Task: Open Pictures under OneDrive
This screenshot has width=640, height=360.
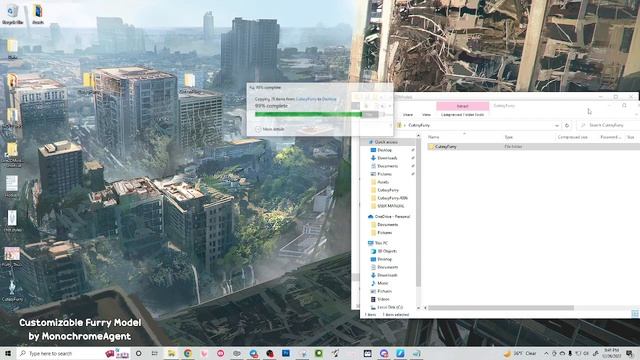Action: pos(384,233)
